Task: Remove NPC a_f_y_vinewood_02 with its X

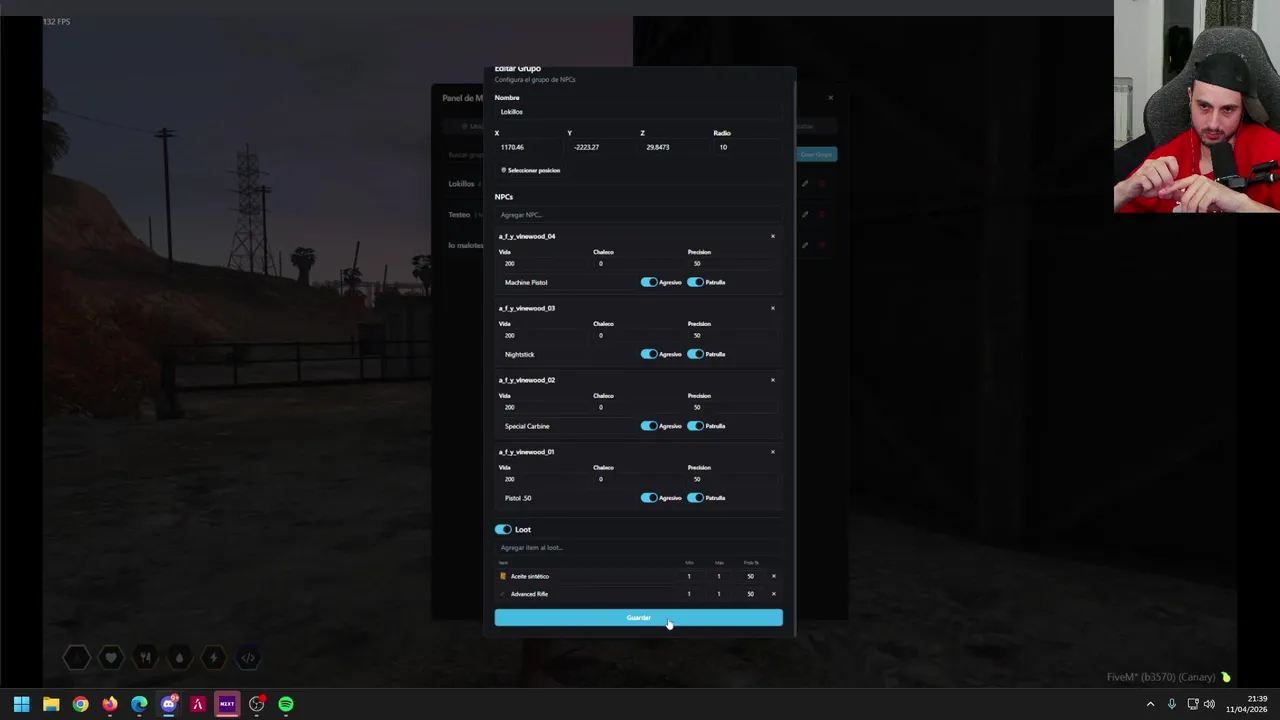Action: 773,380
